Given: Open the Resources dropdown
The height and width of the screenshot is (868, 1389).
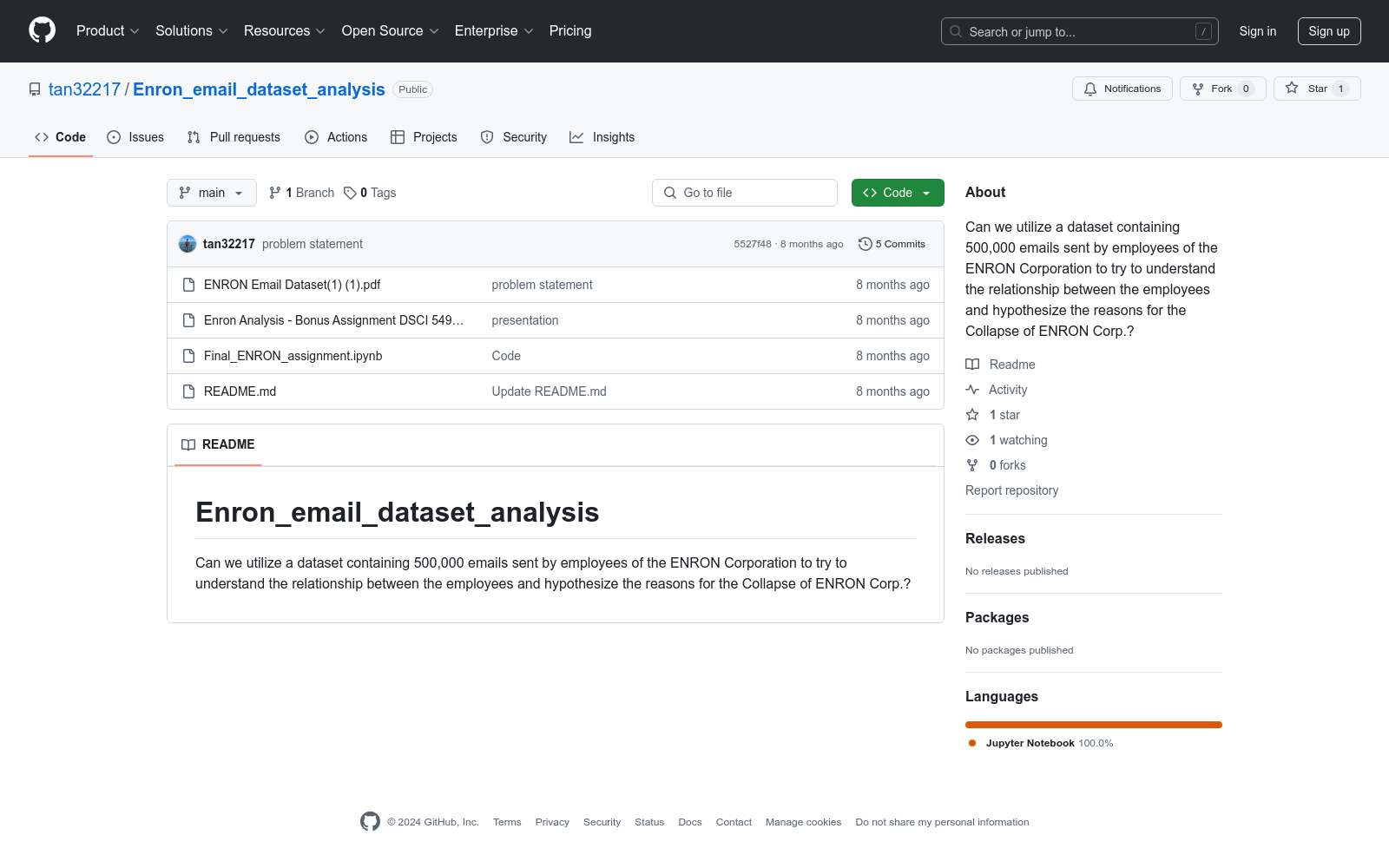Looking at the screenshot, I should [285, 30].
